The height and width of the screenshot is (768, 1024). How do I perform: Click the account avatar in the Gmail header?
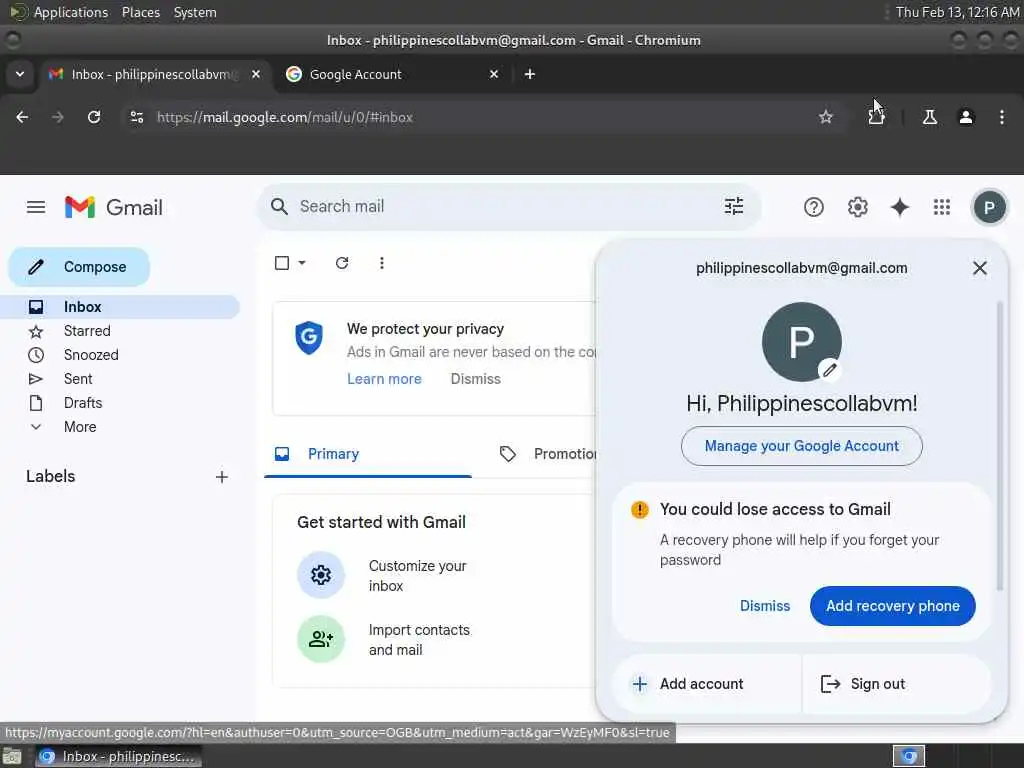coord(989,208)
